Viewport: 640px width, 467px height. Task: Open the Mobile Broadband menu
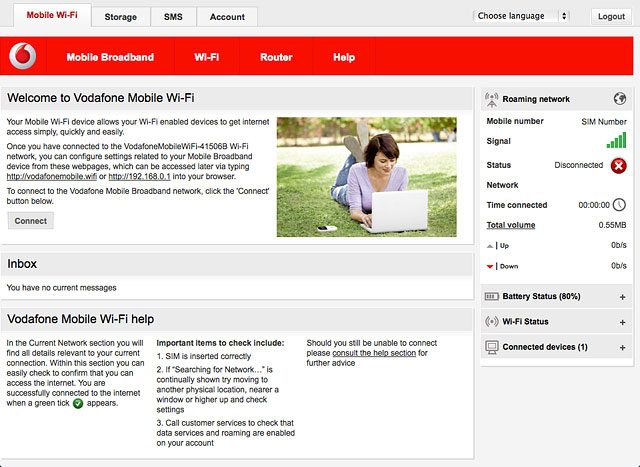point(110,57)
